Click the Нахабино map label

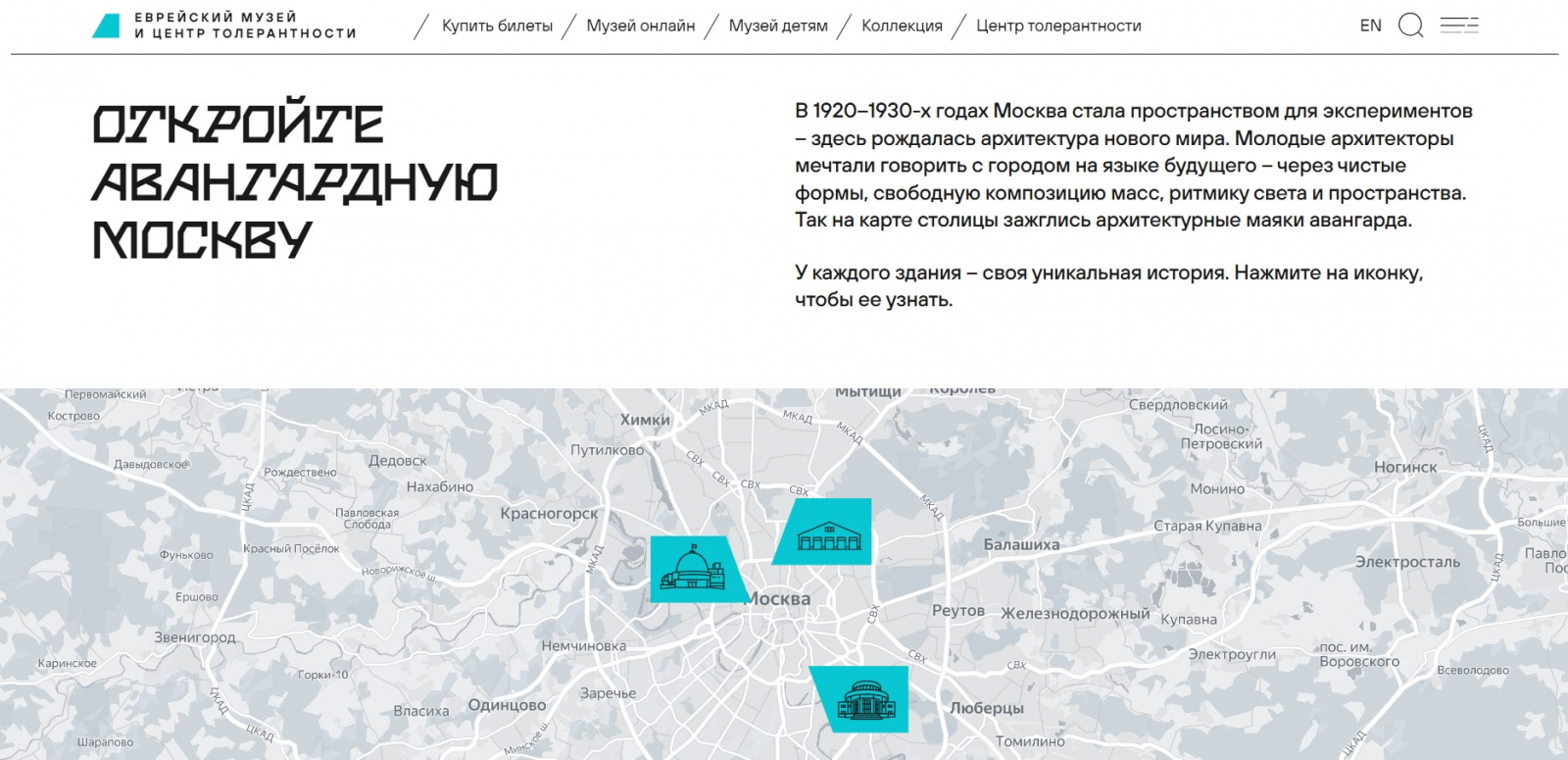coord(440,486)
